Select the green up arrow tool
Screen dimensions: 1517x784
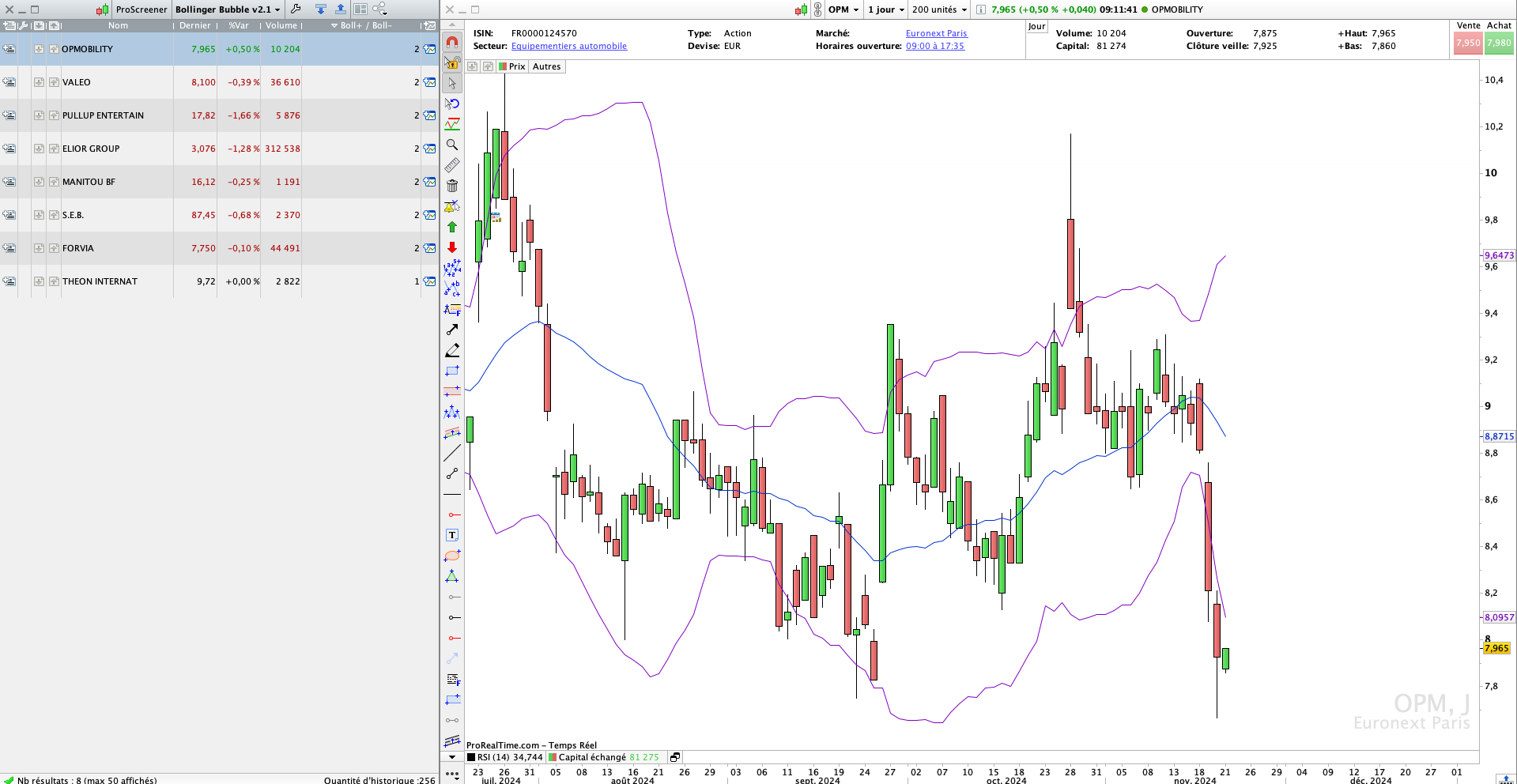452,227
